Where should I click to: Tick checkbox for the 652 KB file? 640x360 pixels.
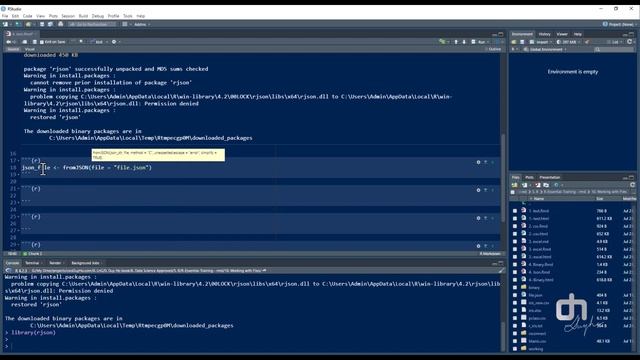tap(515, 234)
